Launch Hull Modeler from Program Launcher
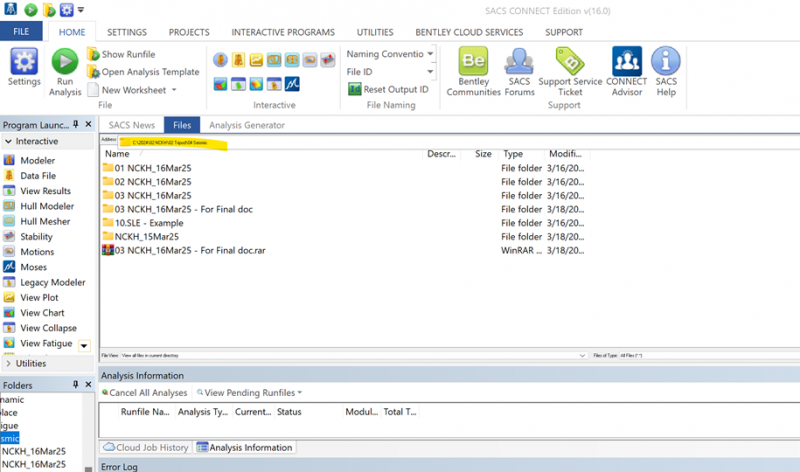 click(47, 206)
